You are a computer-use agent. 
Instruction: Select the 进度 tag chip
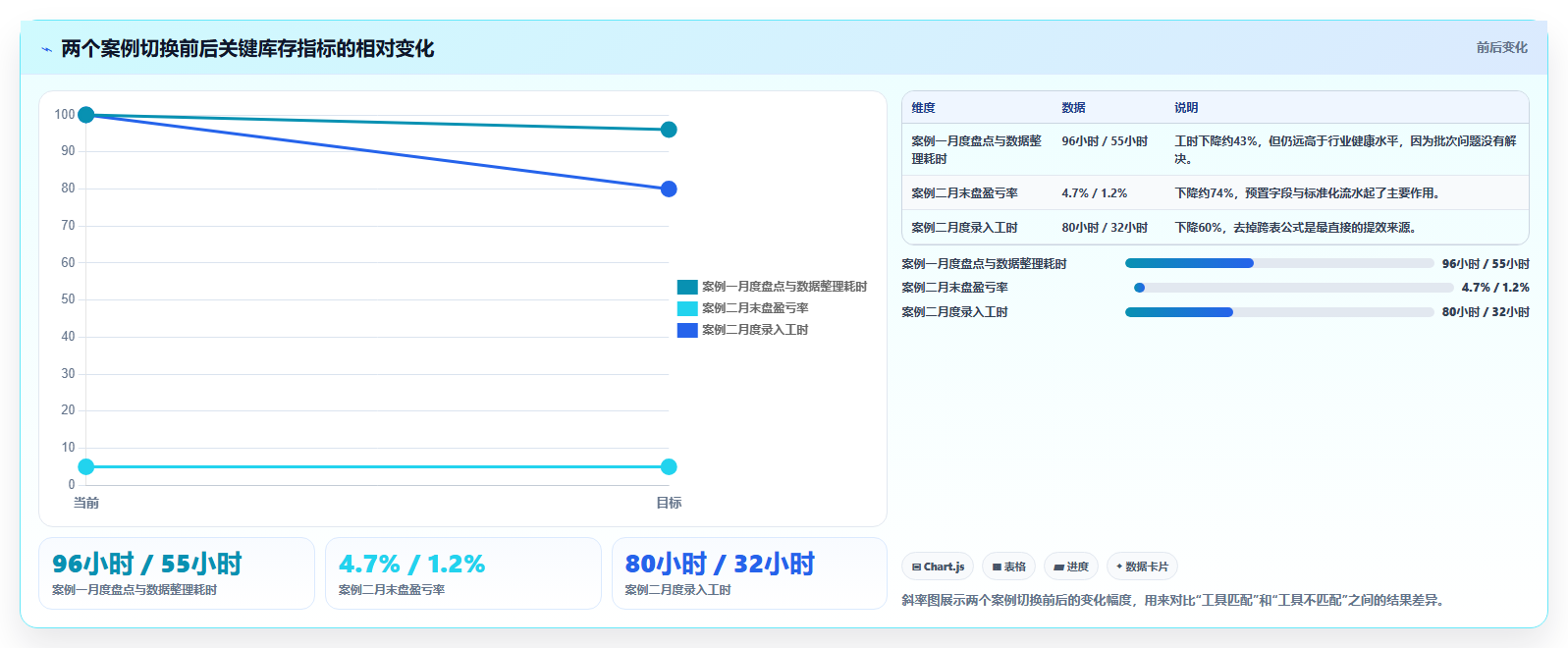tap(1070, 567)
